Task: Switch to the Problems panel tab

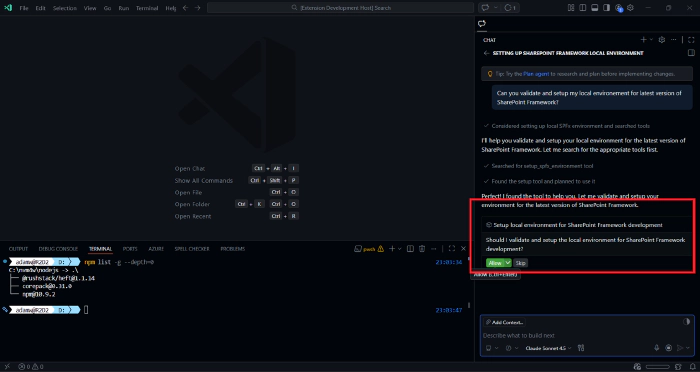Action: click(233, 249)
